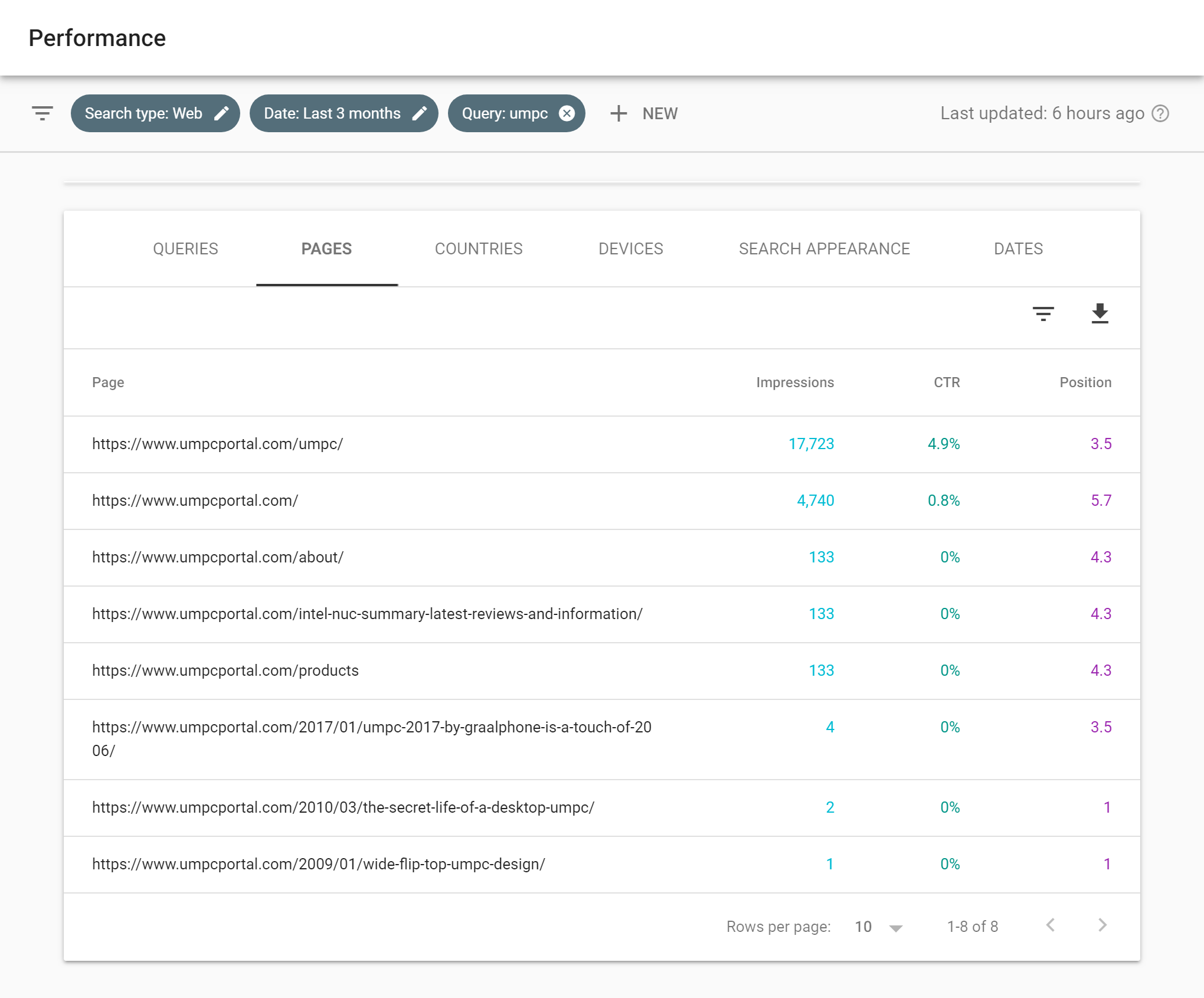Click the table filter rows icon

coord(1043,313)
